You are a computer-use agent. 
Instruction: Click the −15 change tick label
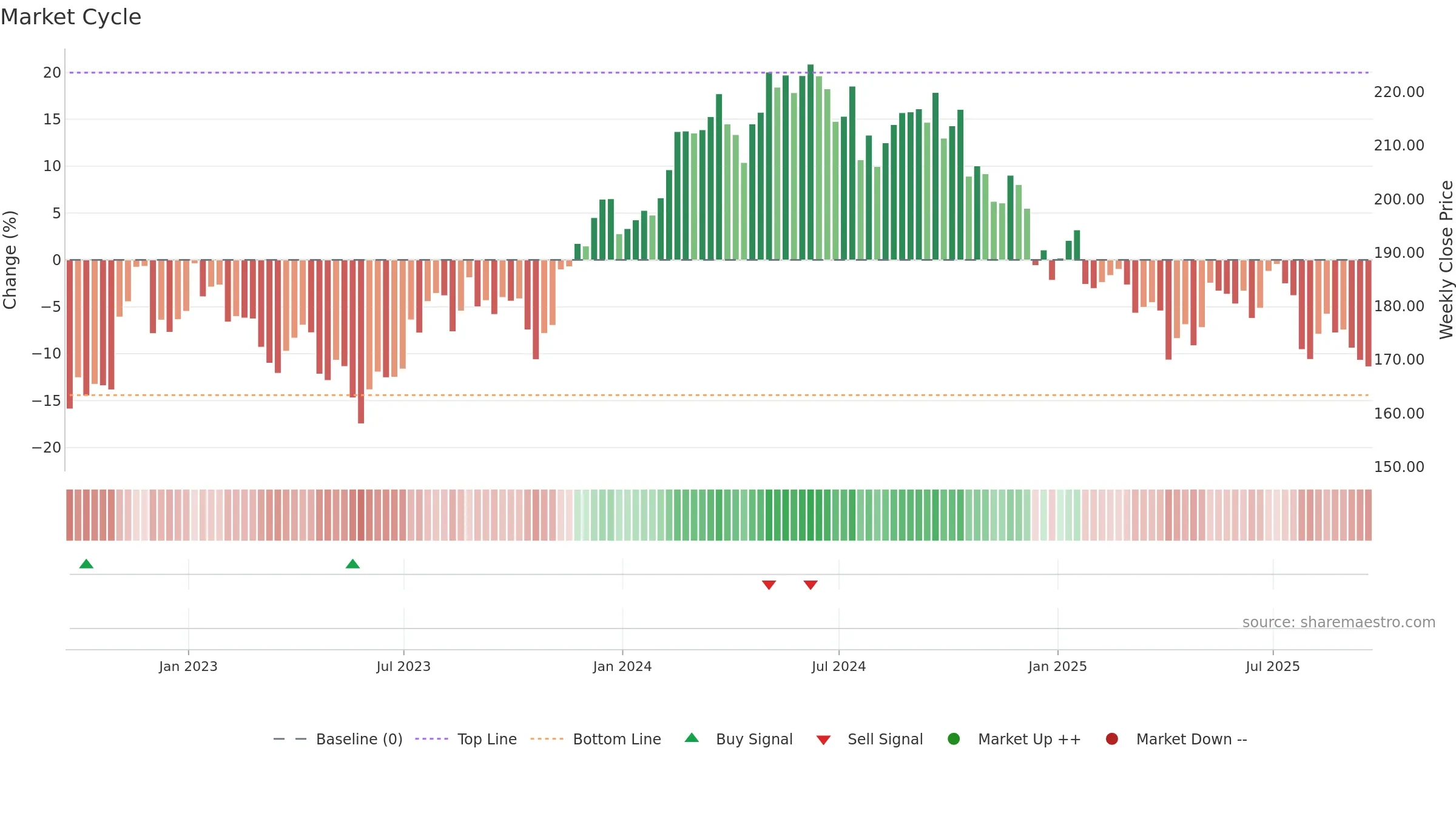tap(47, 400)
